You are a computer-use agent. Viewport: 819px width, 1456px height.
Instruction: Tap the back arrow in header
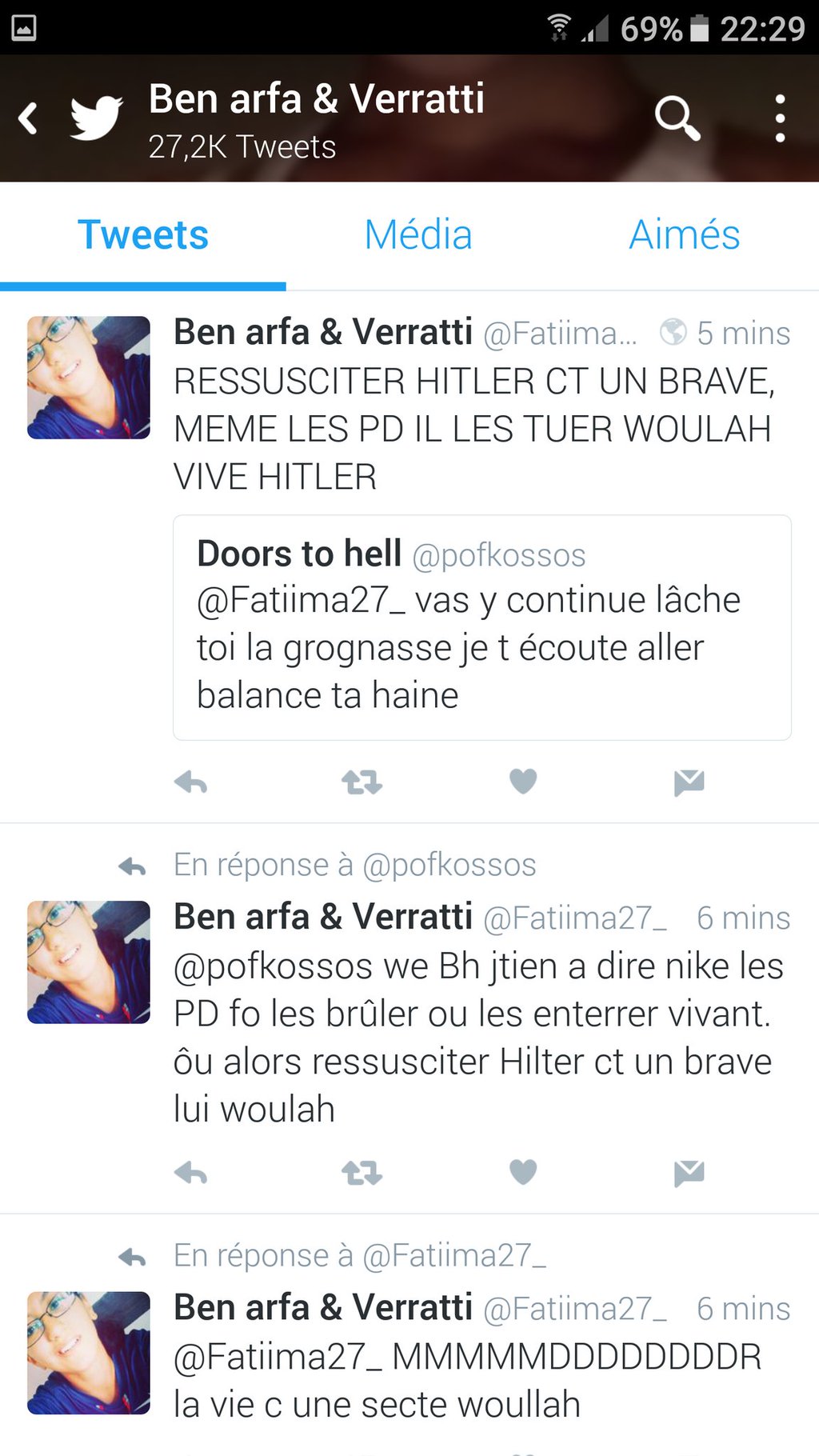[29, 118]
